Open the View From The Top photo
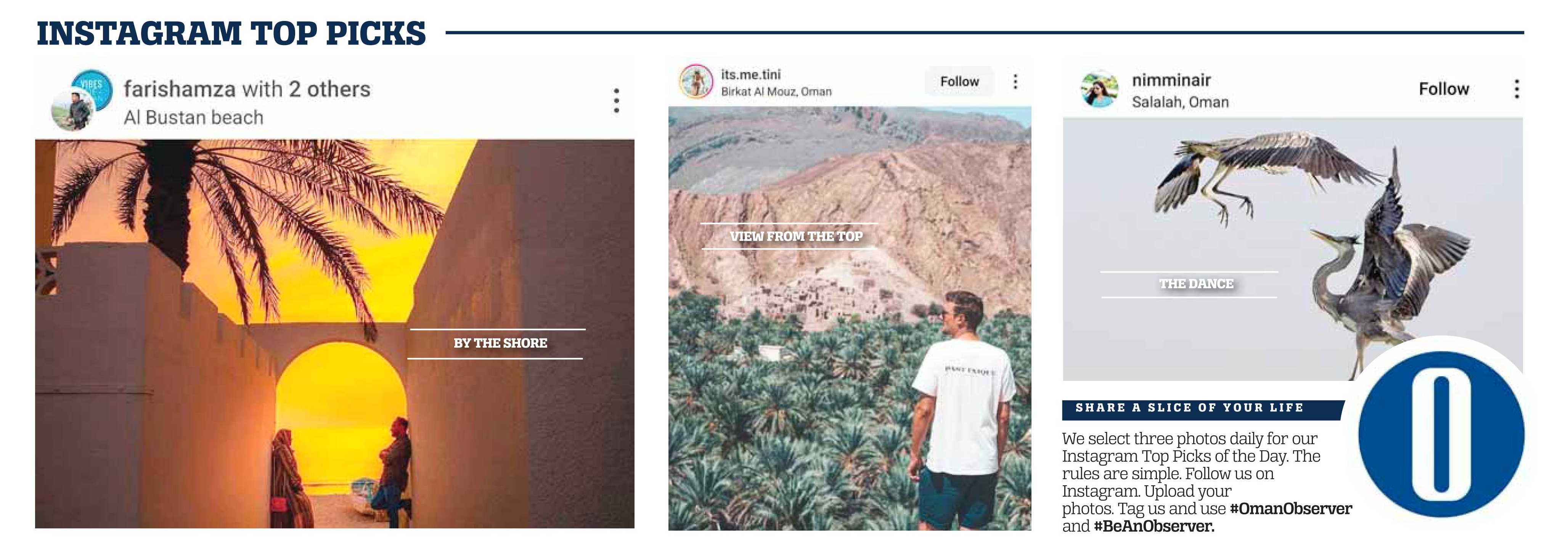Viewport: 1568px width, 552px height. point(850,318)
